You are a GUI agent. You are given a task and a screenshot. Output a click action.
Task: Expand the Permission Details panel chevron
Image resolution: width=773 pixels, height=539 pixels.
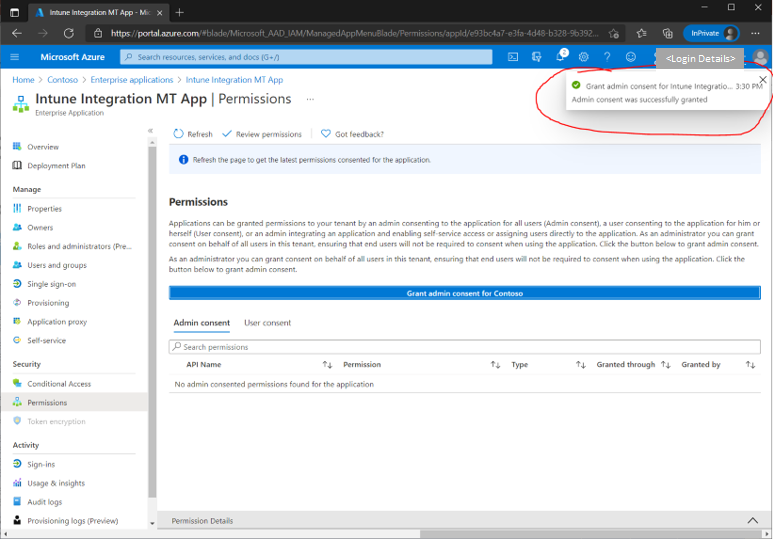point(752,520)
